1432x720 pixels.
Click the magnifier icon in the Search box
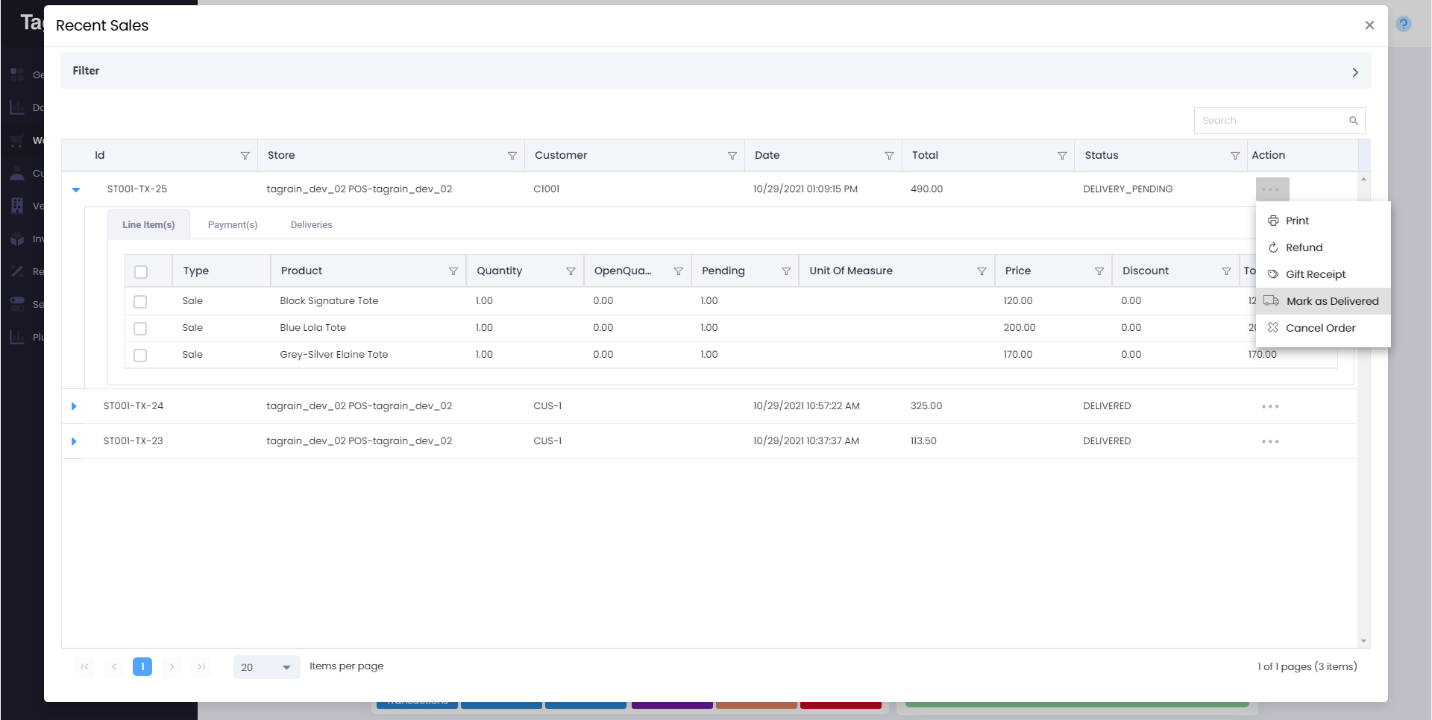[1355, 120]
